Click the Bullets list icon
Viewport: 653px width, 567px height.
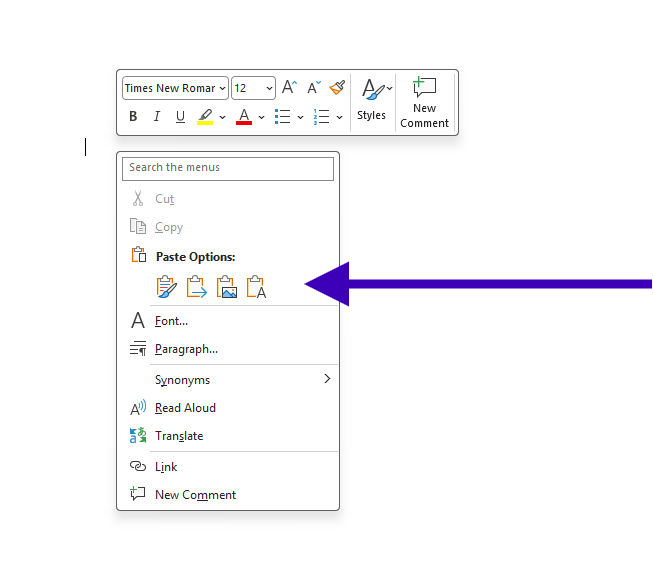[x=282, y=116]
